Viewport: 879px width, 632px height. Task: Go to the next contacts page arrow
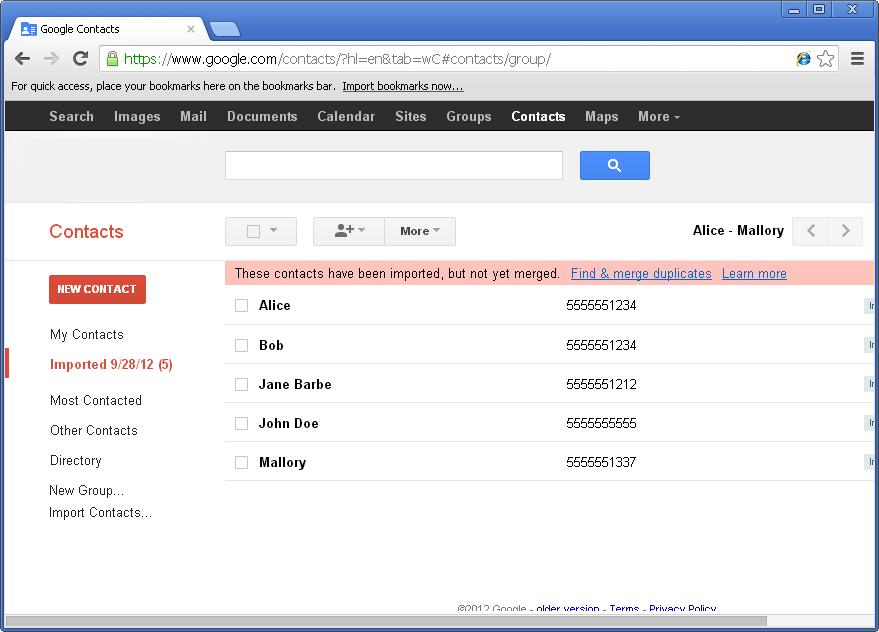pyautogui.click(x=845, y=231)
